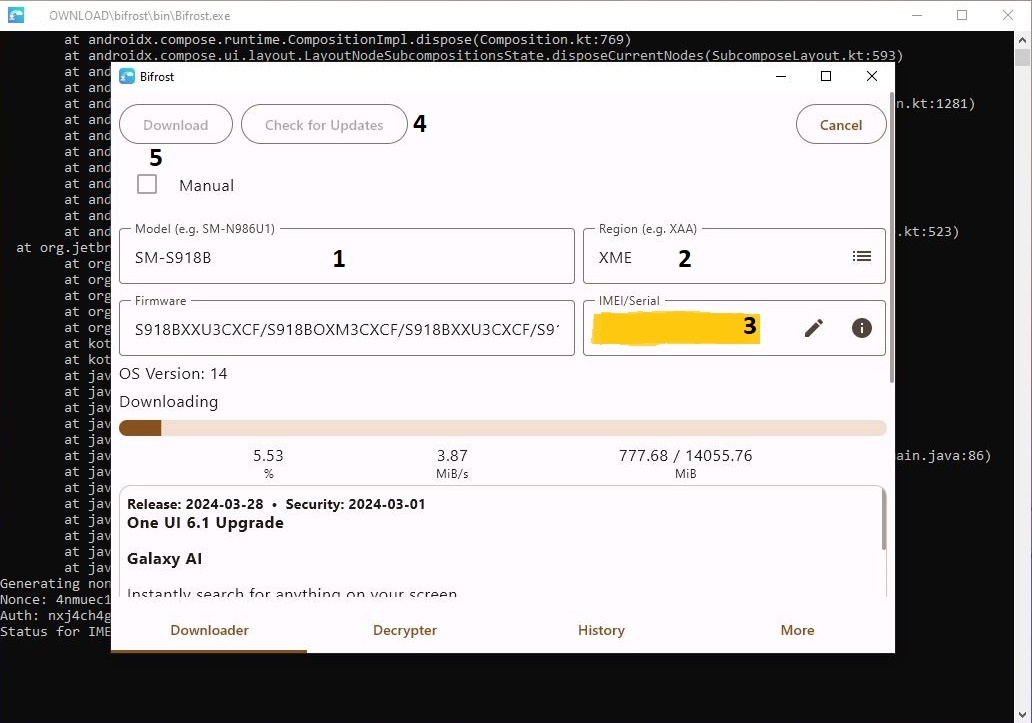The image size is (1032, 723).
Task: Maximize the Bifrost dialog window
Action: coord(826,76)
